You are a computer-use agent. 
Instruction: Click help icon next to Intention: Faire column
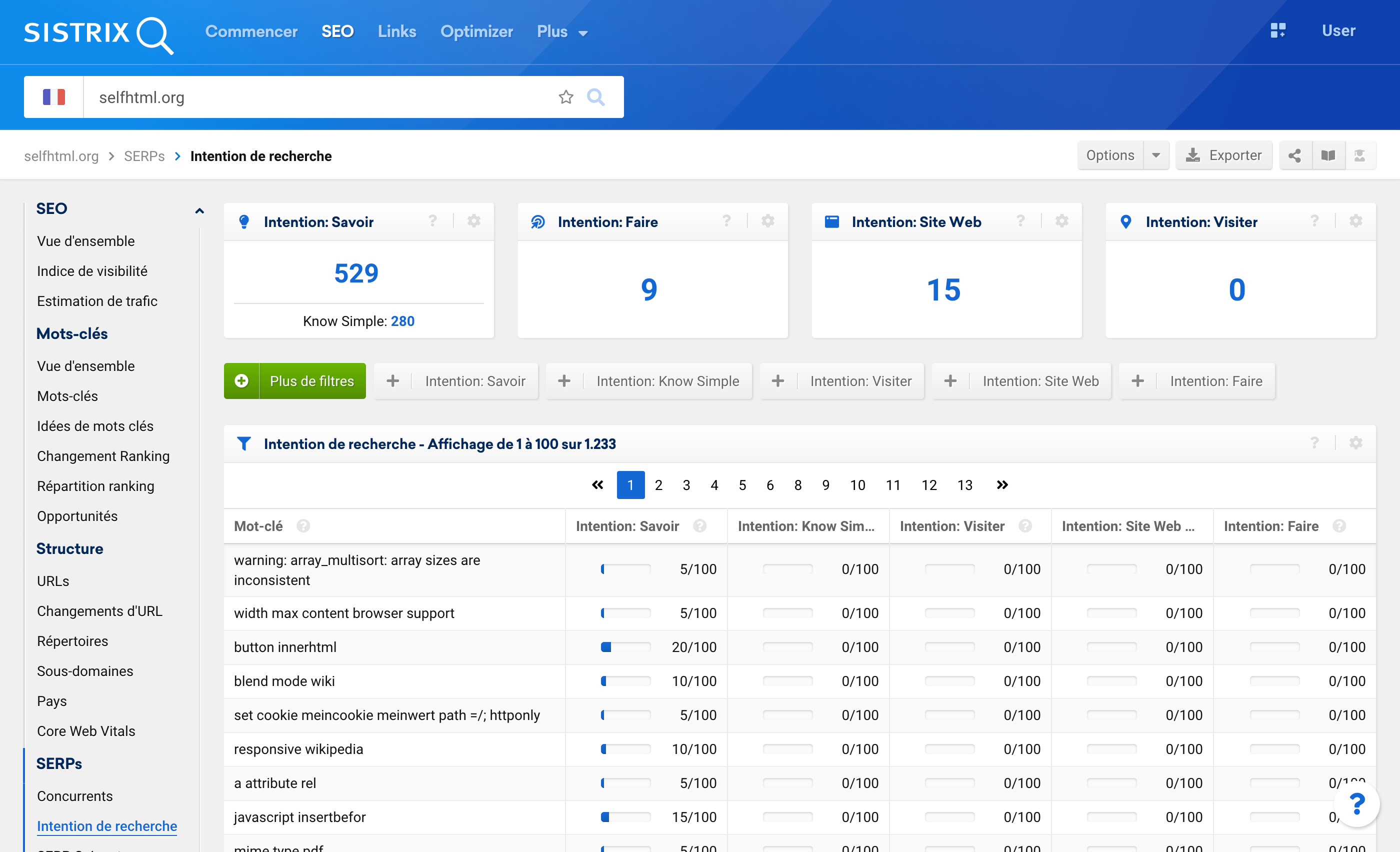1339,526
